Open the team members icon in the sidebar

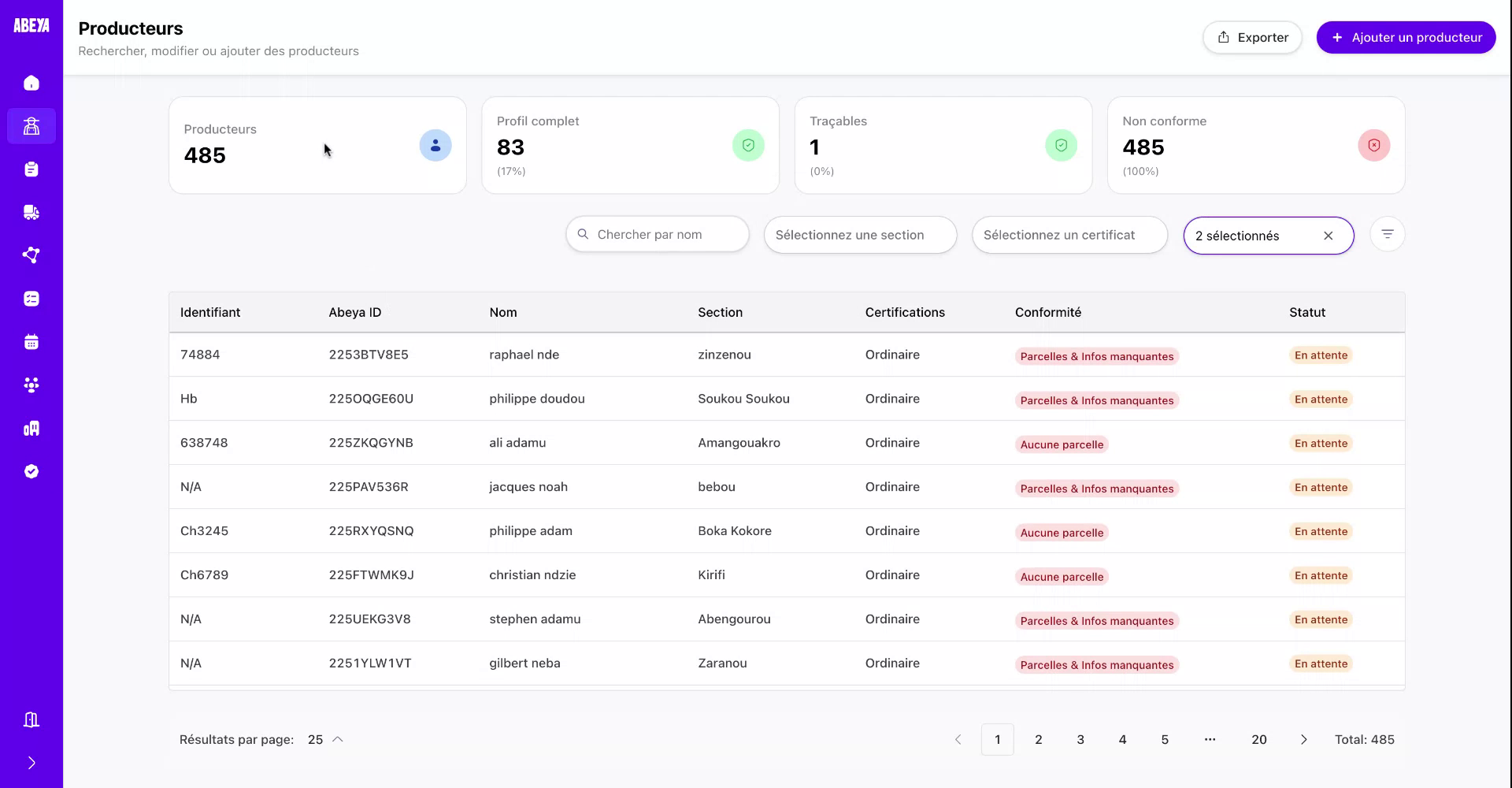point(31,385)
